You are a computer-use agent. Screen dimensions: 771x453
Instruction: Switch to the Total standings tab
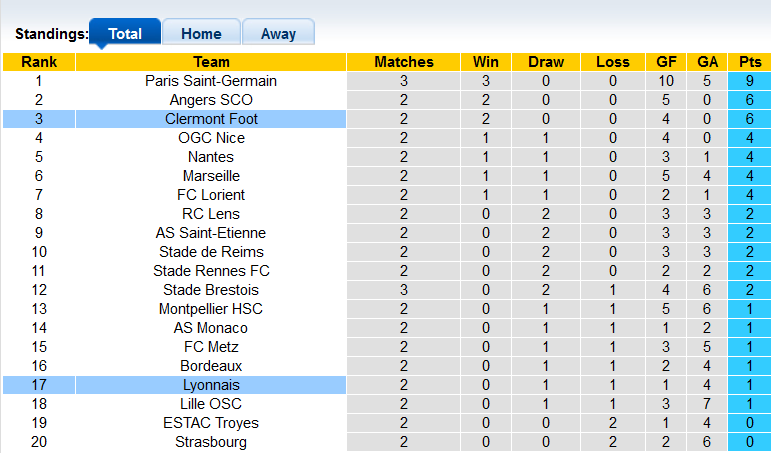pos(124,33)
